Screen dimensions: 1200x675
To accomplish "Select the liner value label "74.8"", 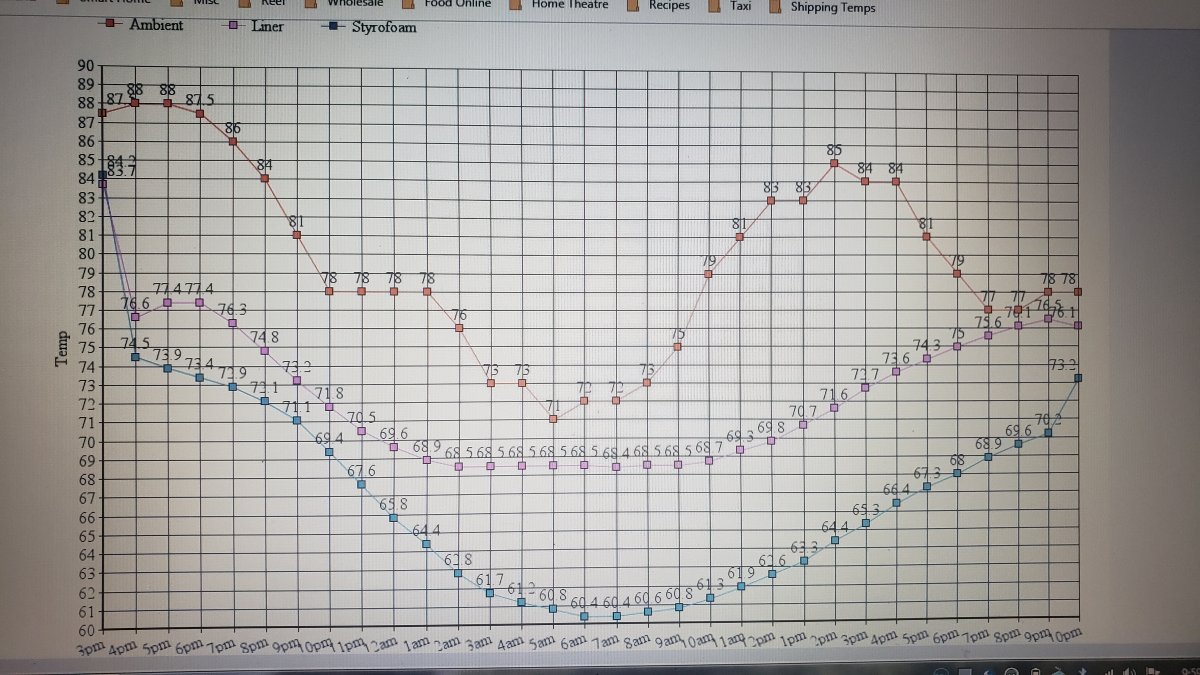I will tap(265, 336).
